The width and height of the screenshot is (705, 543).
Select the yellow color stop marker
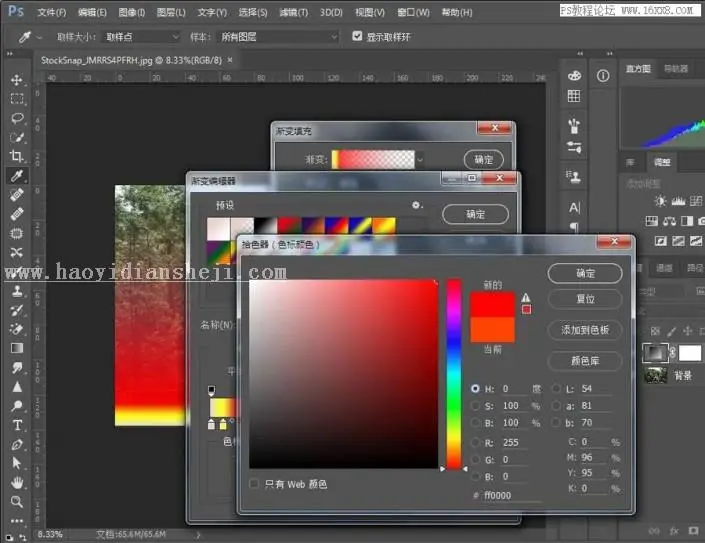[x=223, y=424]
